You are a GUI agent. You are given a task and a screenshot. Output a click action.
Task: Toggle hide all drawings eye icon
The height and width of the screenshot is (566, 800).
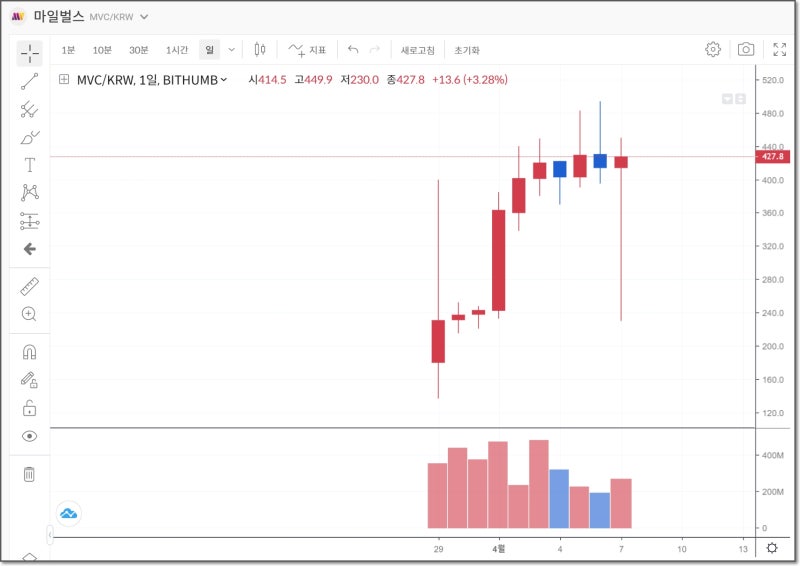pos(30,436)
